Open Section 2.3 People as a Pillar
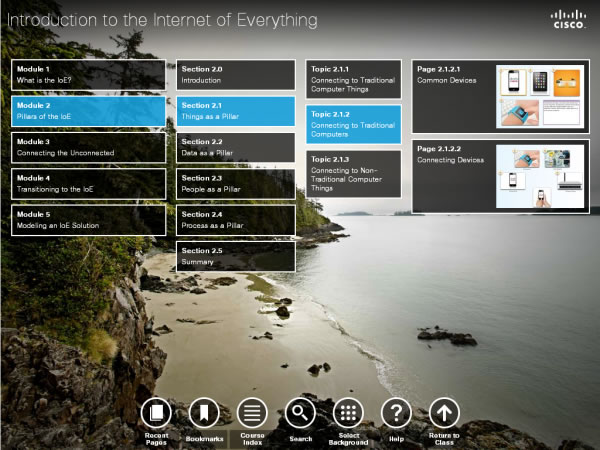The width and height of the screenshot is (600, 450). (x=235, y=183)
